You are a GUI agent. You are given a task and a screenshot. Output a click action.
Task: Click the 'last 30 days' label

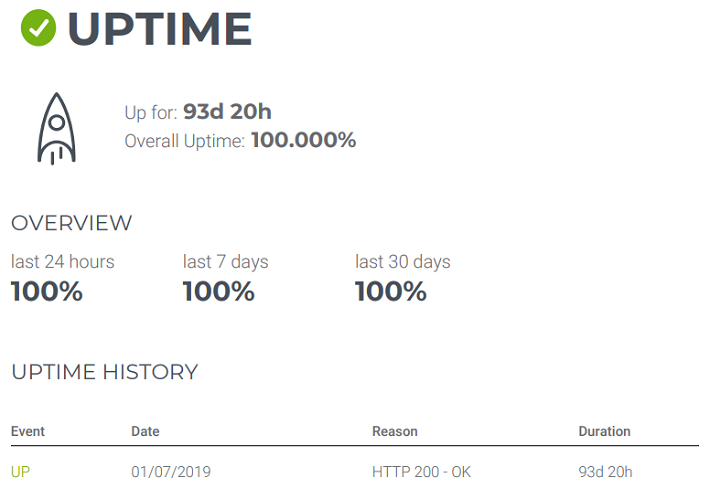coord(403,262)
